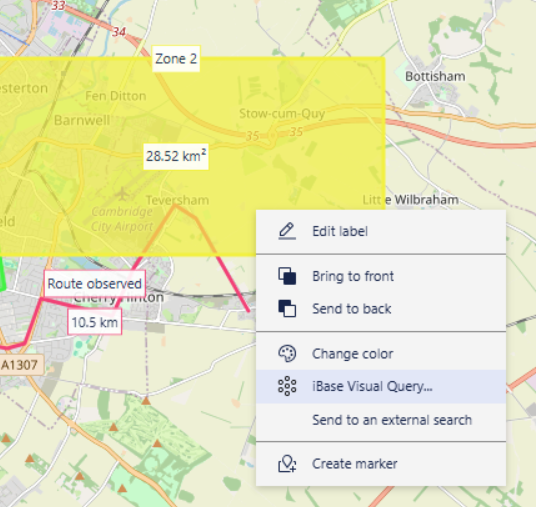Choose Create marker from context menu
Screen dimensions: 536x510
381,464
